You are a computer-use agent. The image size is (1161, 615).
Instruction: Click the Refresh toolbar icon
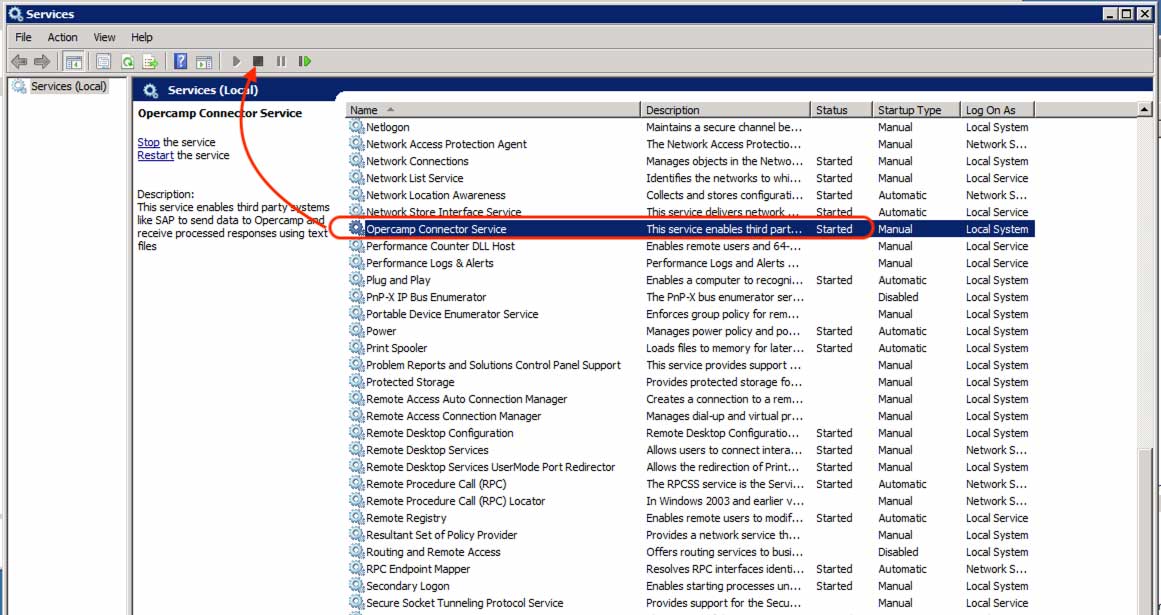[x=127, y=62]
